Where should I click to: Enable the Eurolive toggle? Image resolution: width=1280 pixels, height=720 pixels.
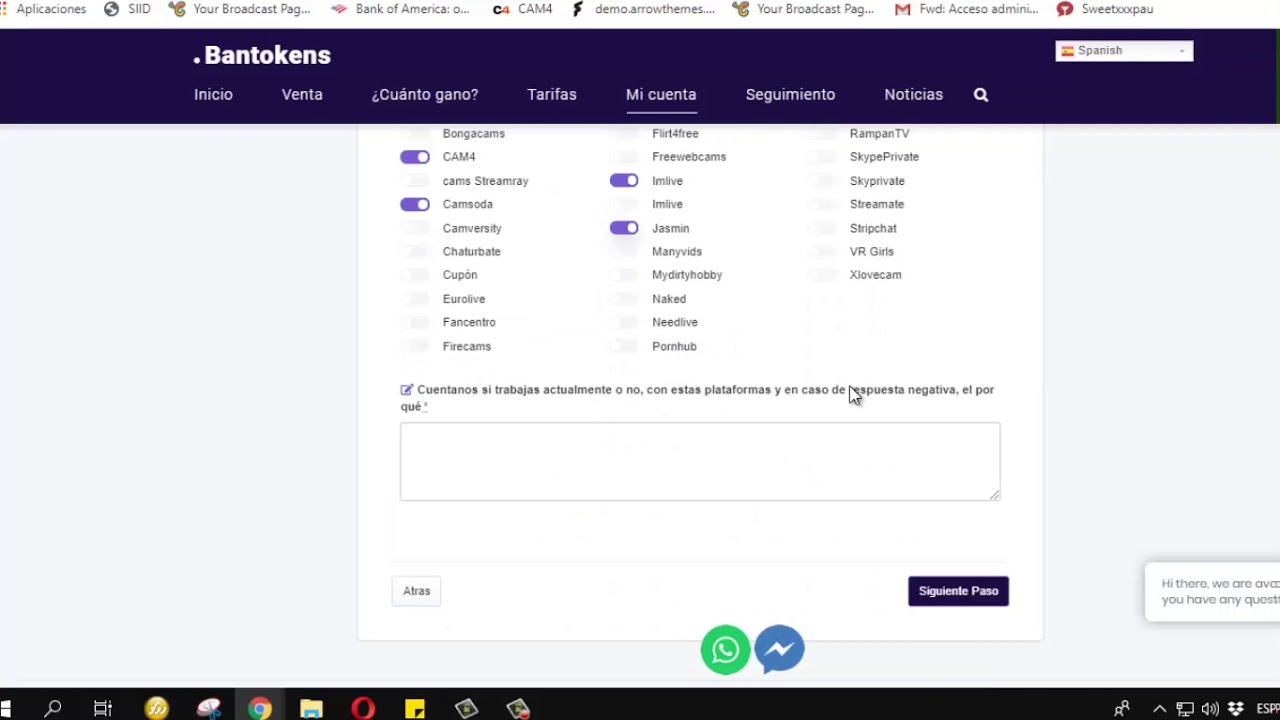[x=415, y=299]
